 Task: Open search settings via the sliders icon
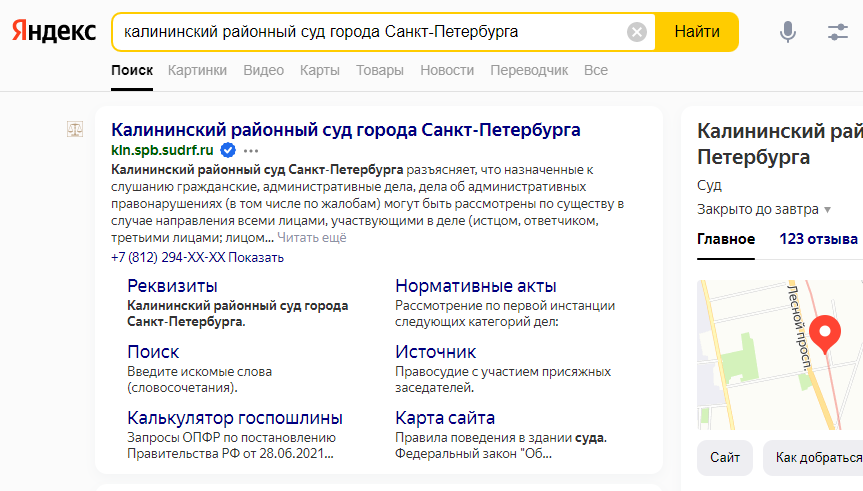coord(838,32)
